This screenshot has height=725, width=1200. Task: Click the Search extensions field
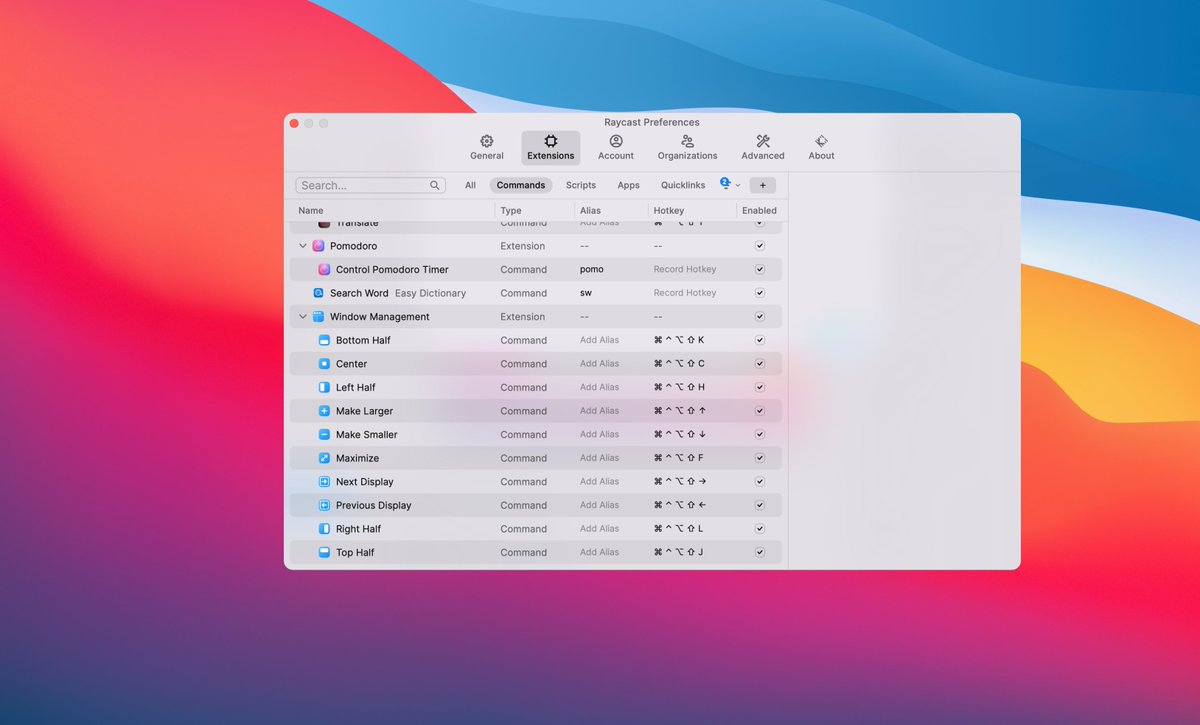[x=371, y=185]
